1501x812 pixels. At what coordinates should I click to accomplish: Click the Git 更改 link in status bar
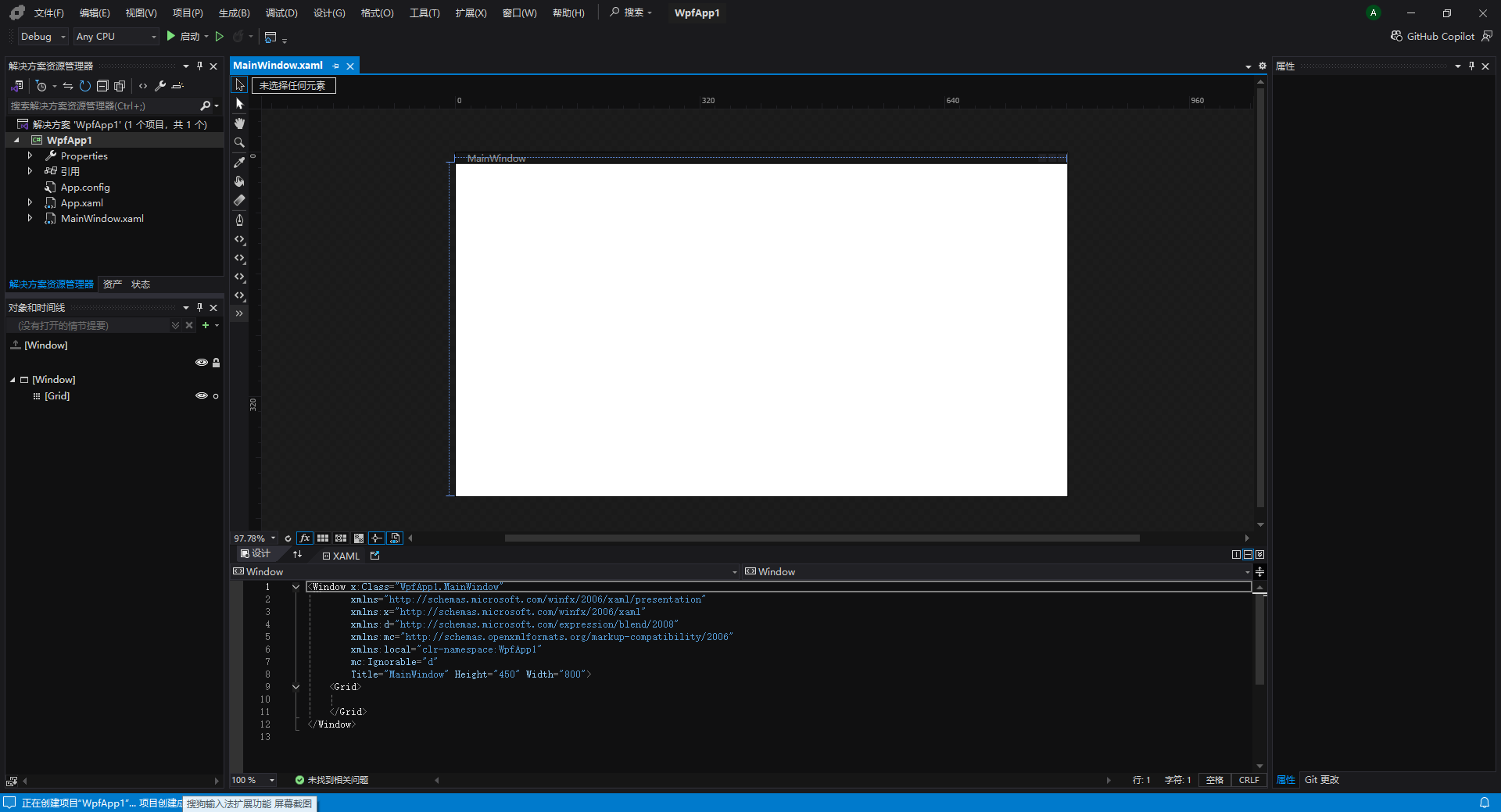[x=1321, y=780]
